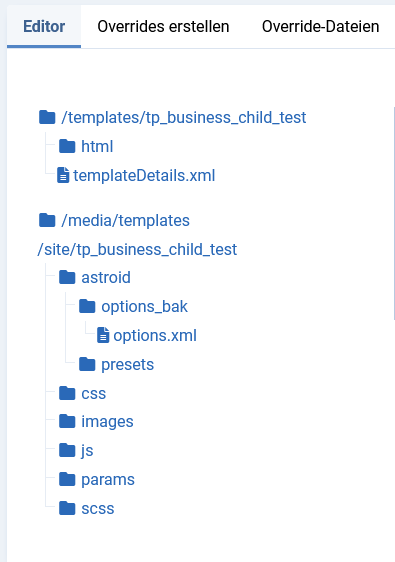This screenshot has height=562, width=395.
Task: Click the folder icon beside /templates/tp_business_child_test
Action: [x=47, y=117]
